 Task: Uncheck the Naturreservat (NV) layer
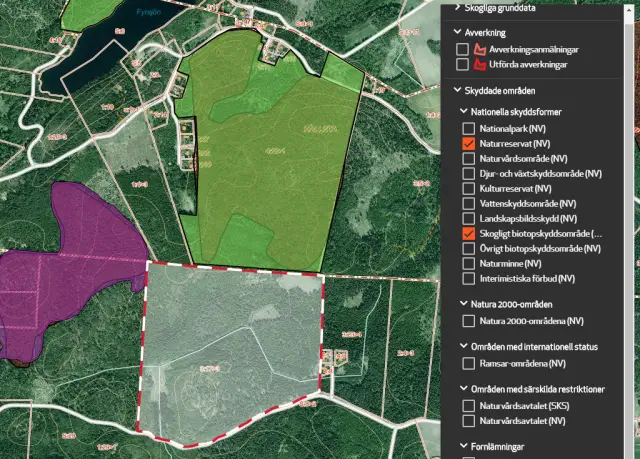pos(469,144)
